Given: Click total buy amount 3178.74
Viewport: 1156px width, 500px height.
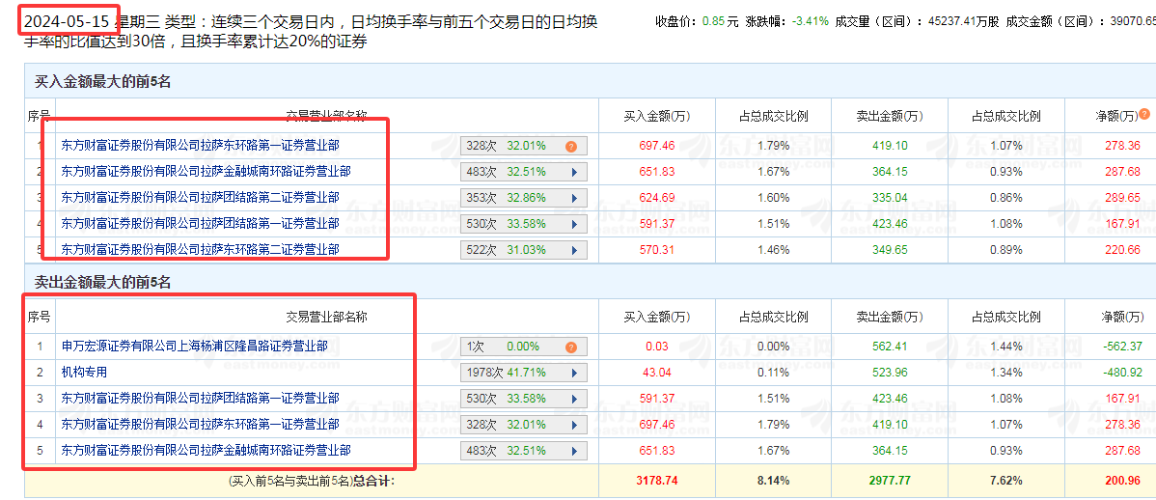Looking at the screenshot, I should click(x=657, y=481).
